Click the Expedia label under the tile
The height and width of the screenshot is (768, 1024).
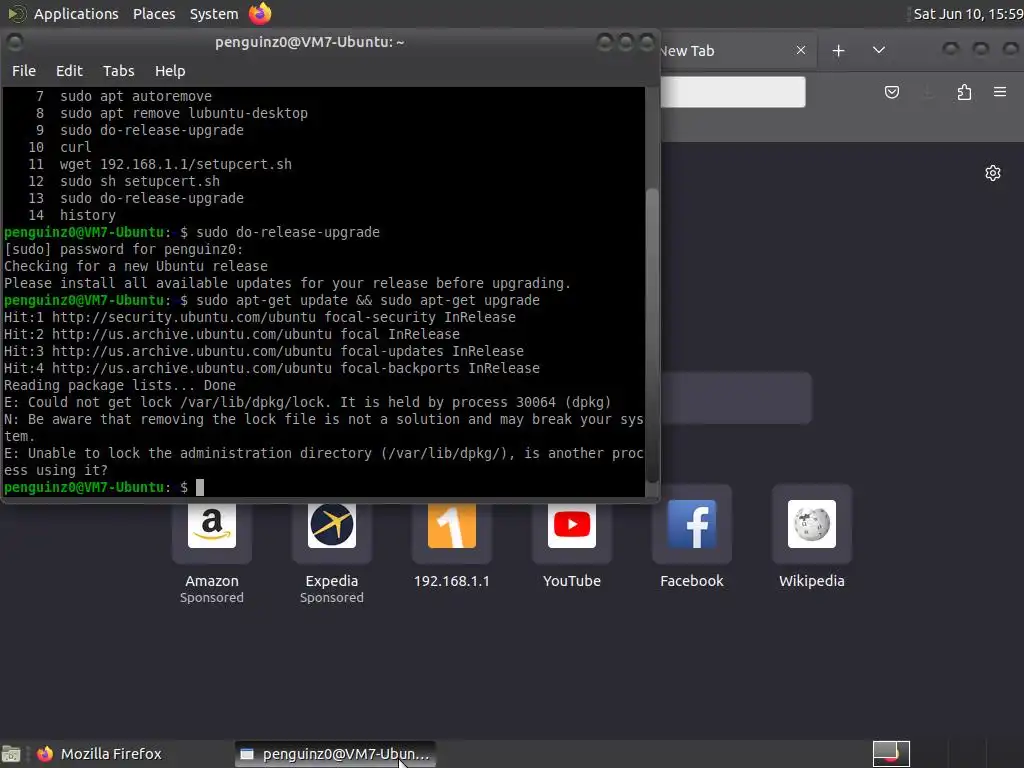click(x=332, y=581)
